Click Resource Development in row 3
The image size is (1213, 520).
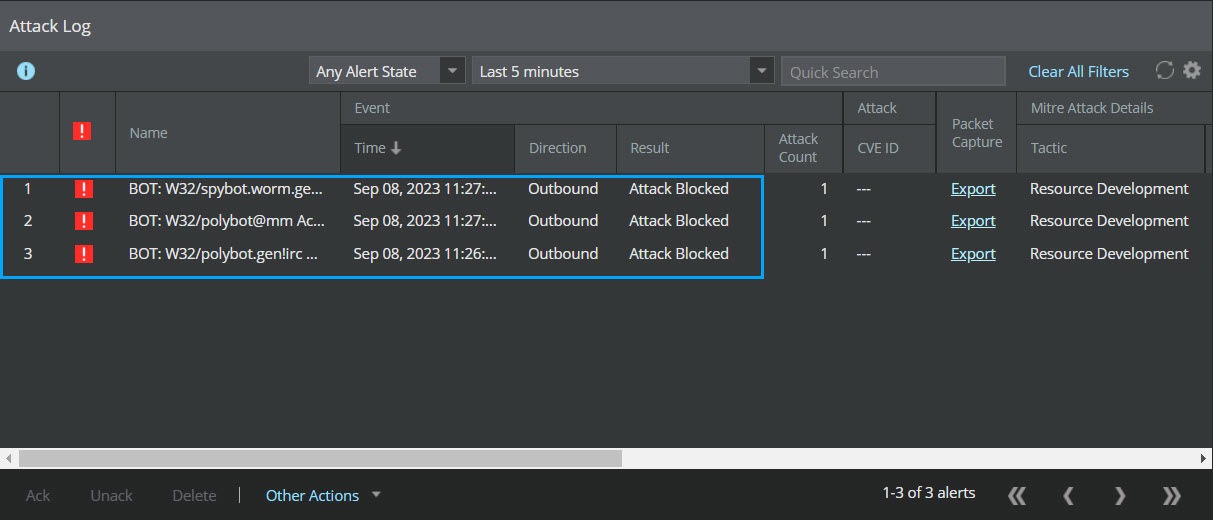[1109, 254]
